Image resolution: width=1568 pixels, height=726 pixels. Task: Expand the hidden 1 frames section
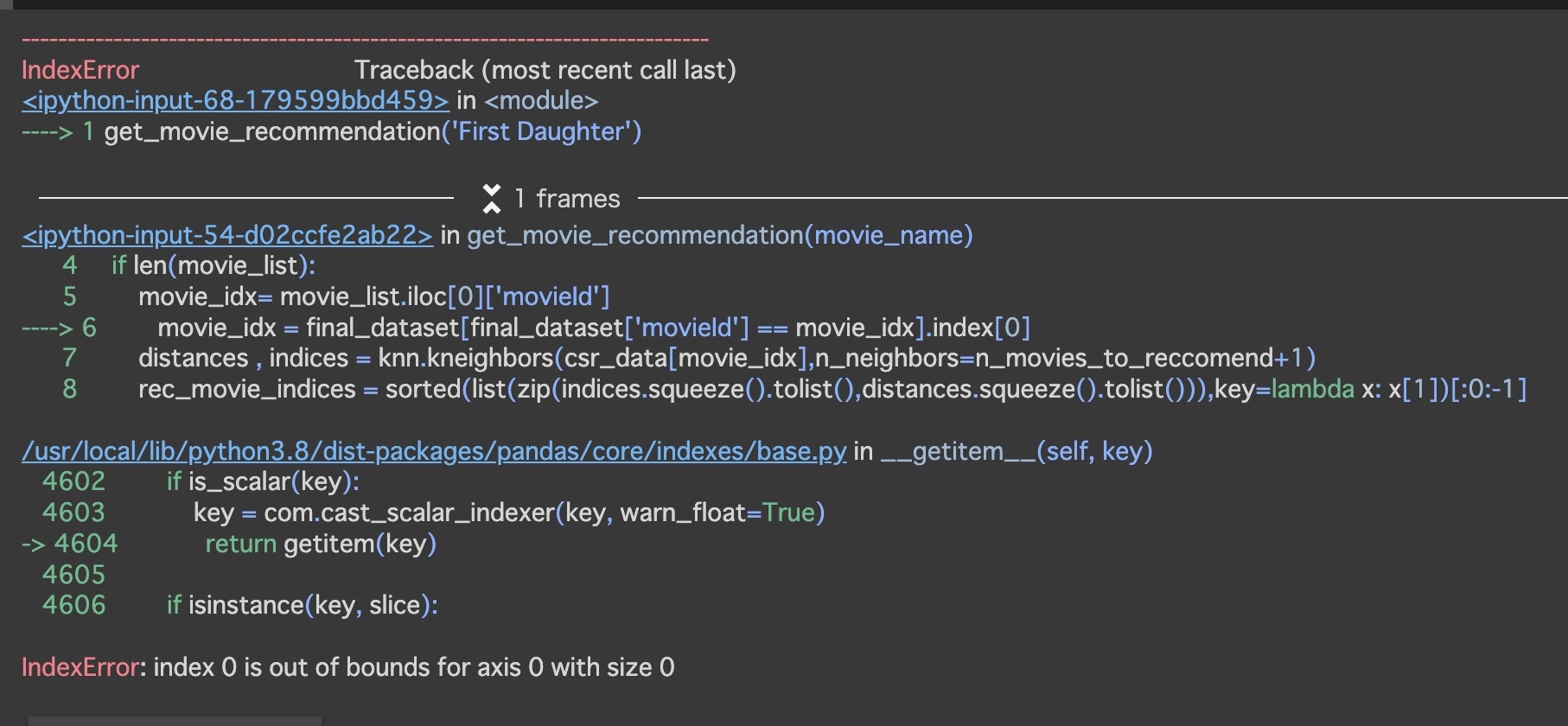click(x=491, y=199)
